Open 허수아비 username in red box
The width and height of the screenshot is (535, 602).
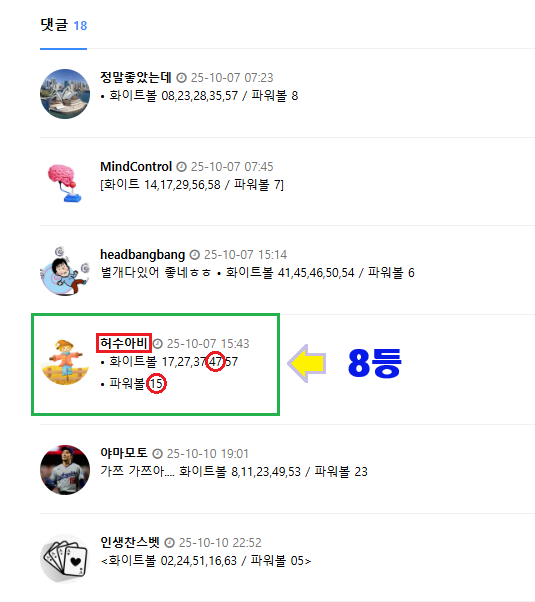coord(124,343)
